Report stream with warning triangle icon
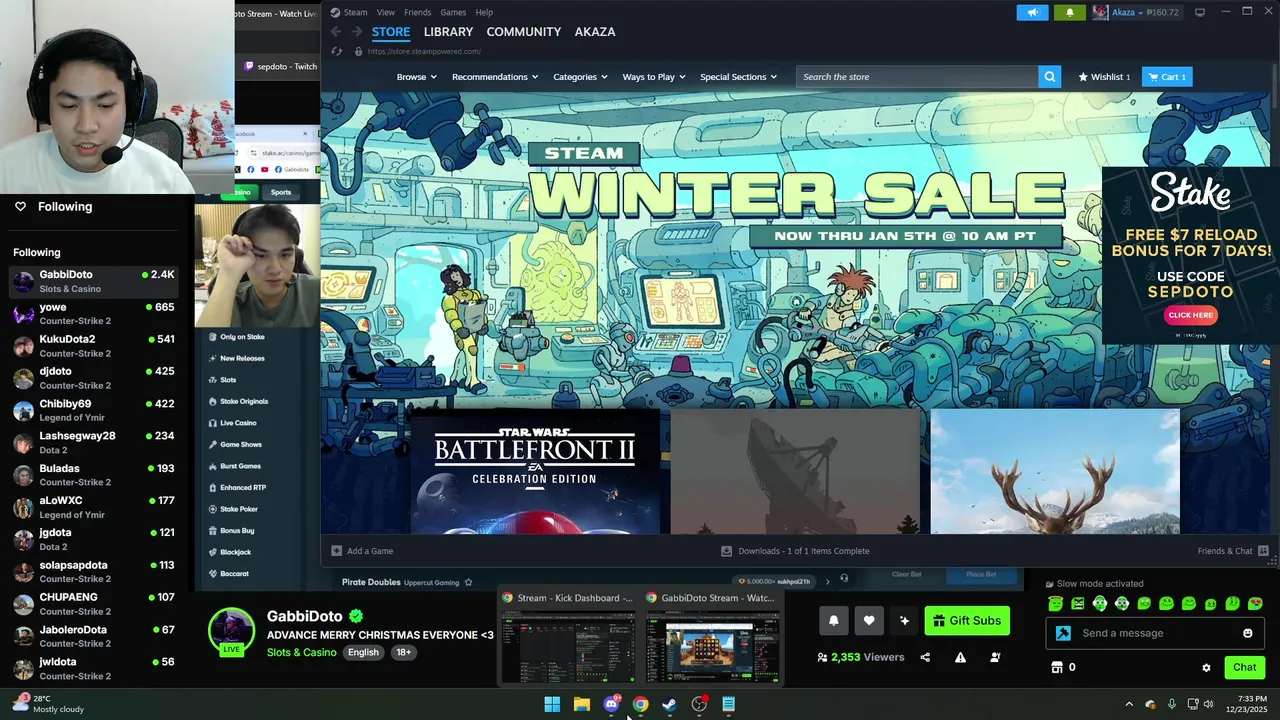 (960, 657)
